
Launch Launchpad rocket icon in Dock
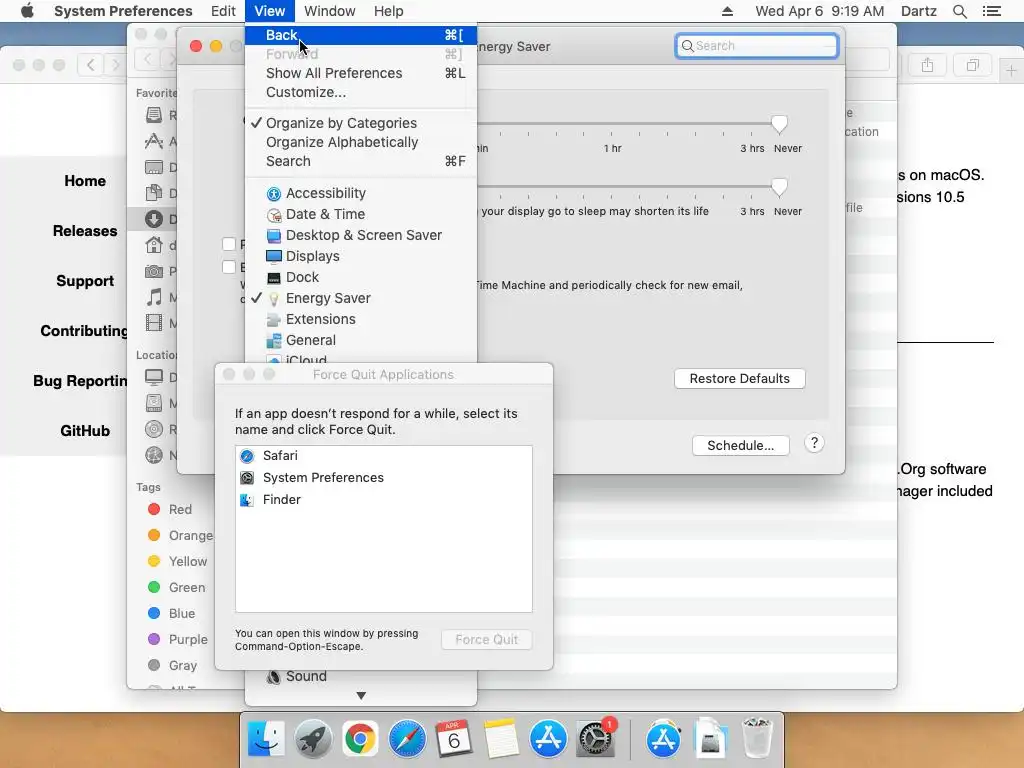coord(313,739)
